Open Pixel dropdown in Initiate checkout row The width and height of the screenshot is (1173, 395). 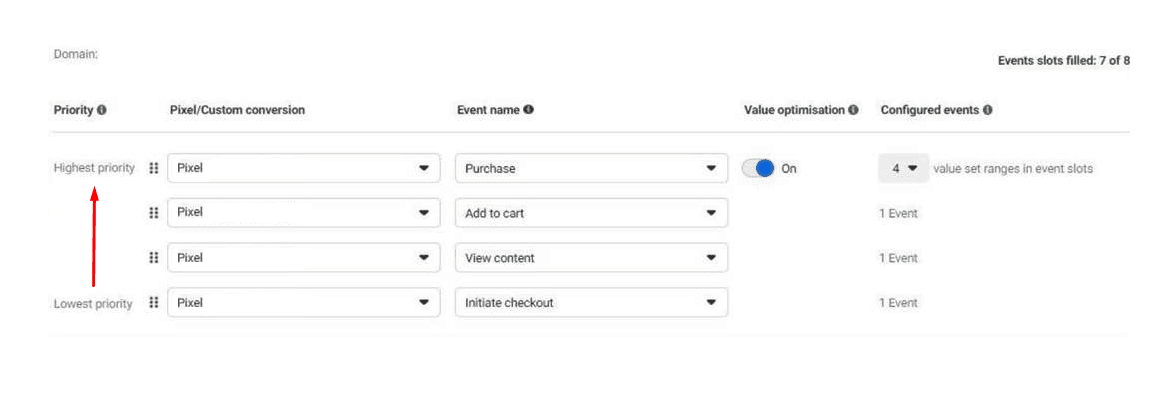tap(304, 302)
